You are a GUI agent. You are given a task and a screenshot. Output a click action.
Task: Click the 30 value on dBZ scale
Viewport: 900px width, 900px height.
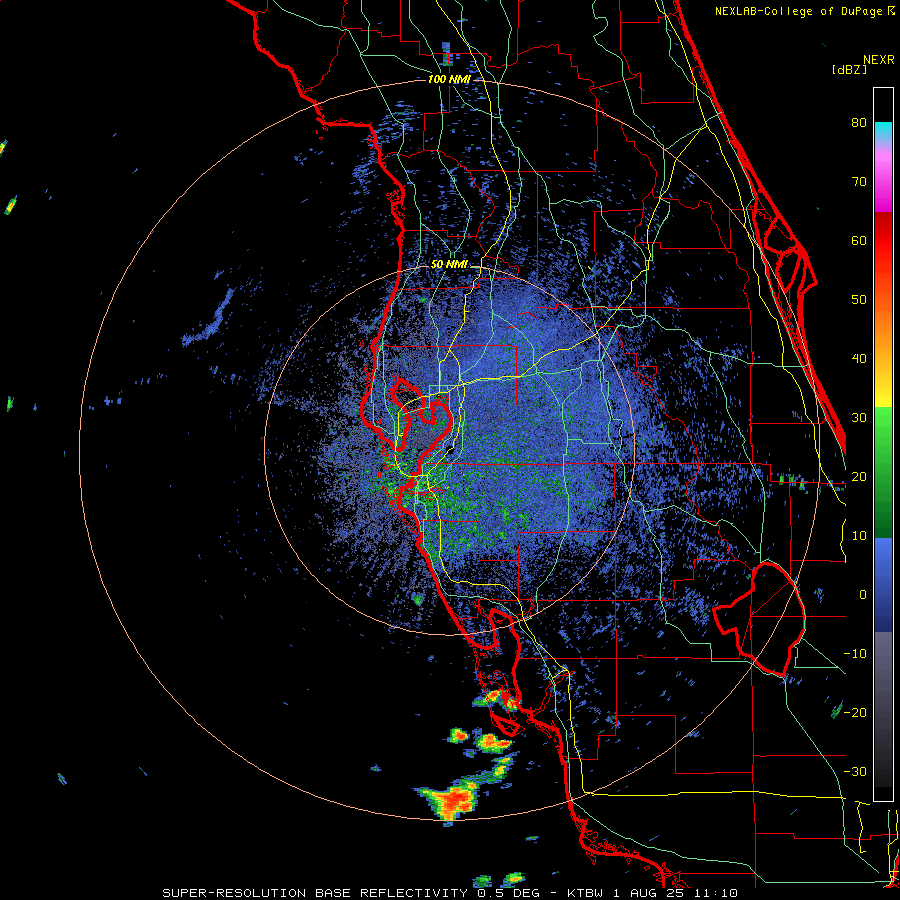pyautogui.click(x=859, y=418)
